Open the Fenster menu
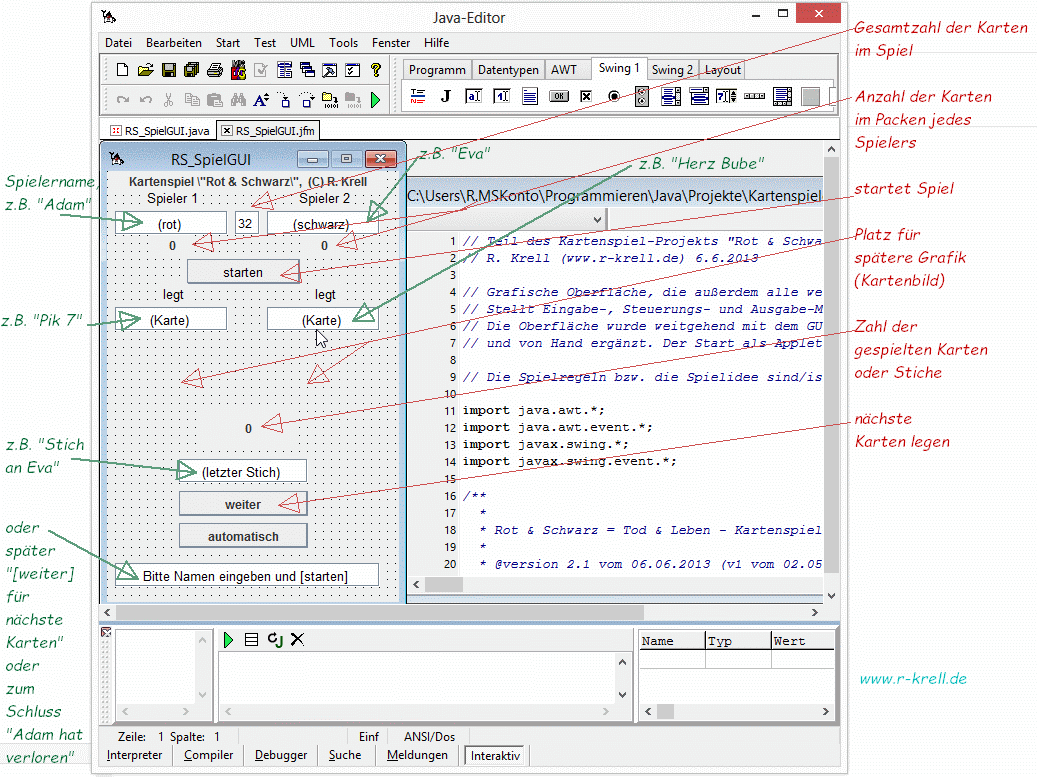The image size is (1037, 777). point(390,43)
